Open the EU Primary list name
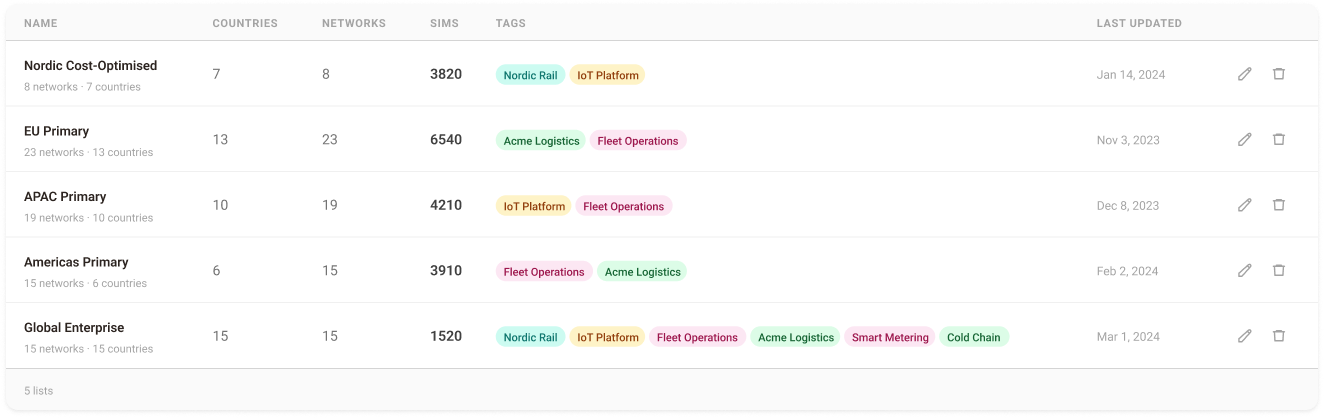This screenshot has width=1324, height=418. pos(56,131)
